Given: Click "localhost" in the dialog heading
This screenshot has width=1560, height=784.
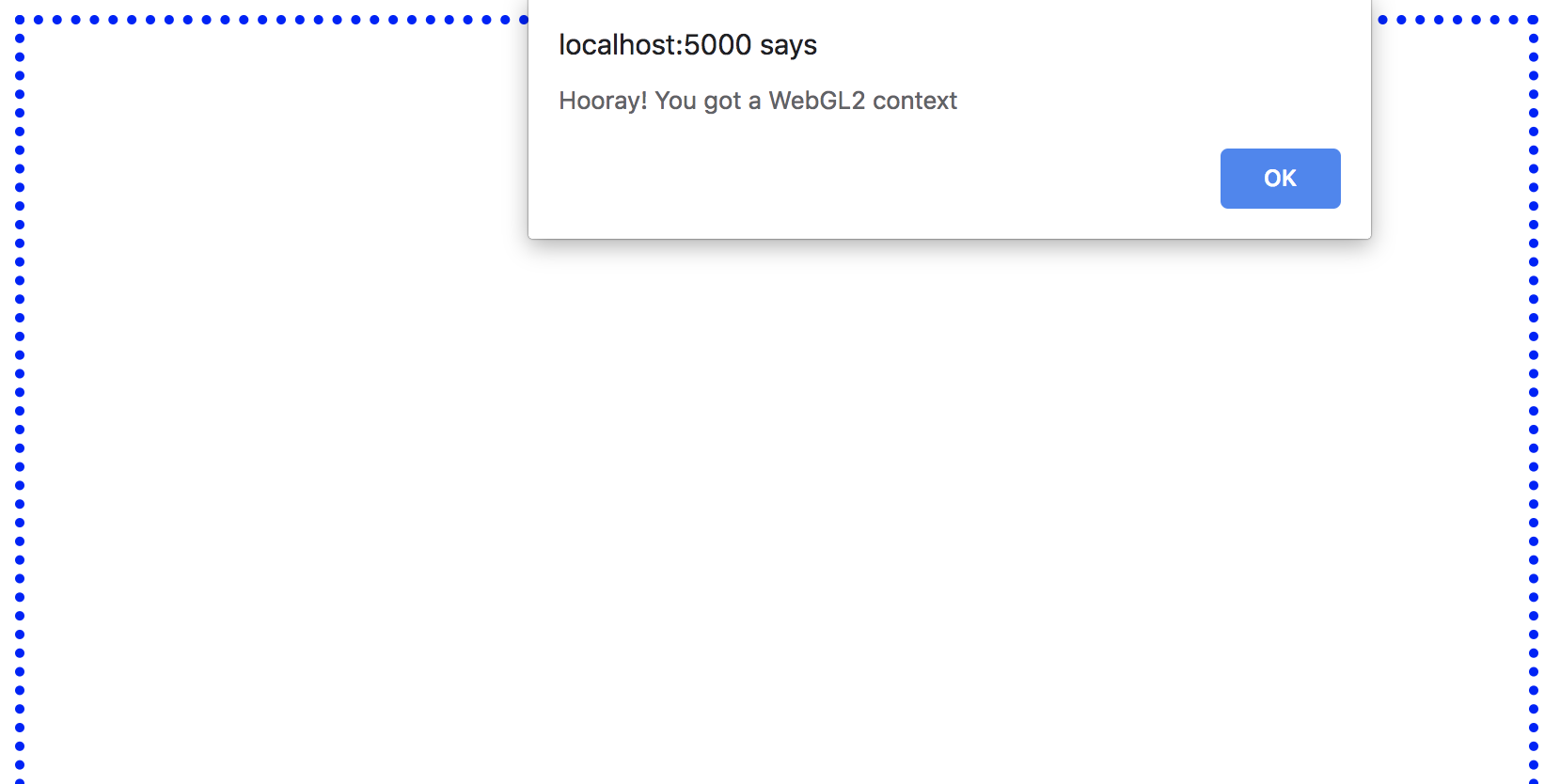Looking at the screenshot, I should pos(617,45).
